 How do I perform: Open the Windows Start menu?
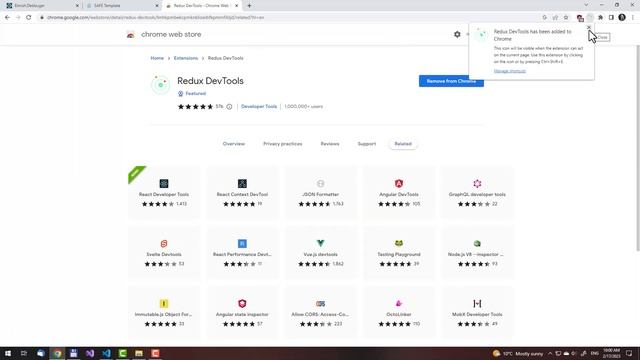[8, 353]
